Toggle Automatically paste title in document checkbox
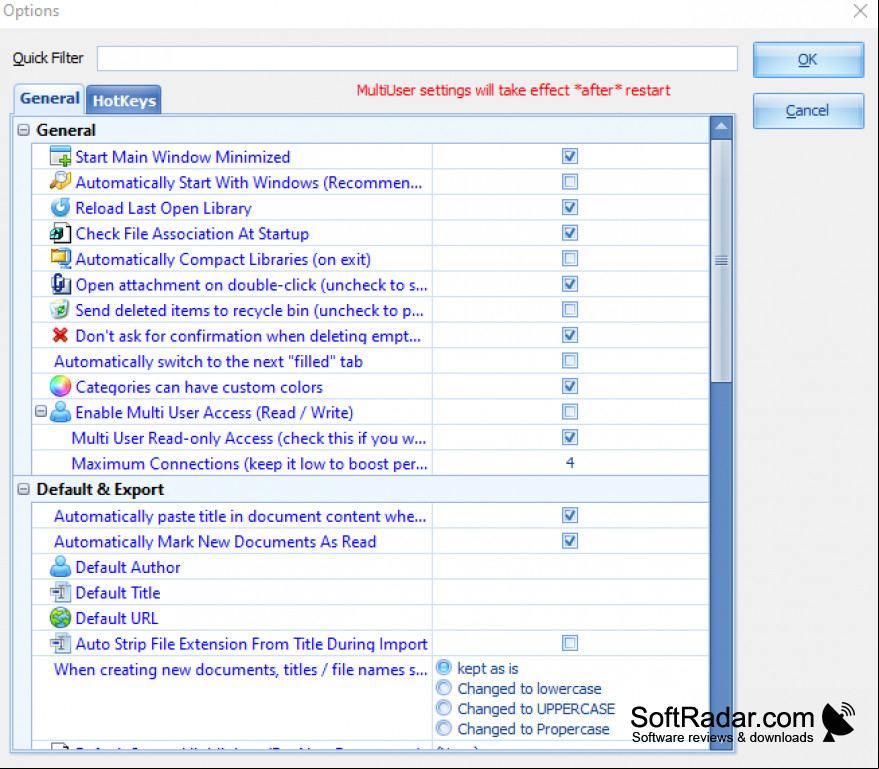Viewport: 879px width, 769px height. click(570, 515)
